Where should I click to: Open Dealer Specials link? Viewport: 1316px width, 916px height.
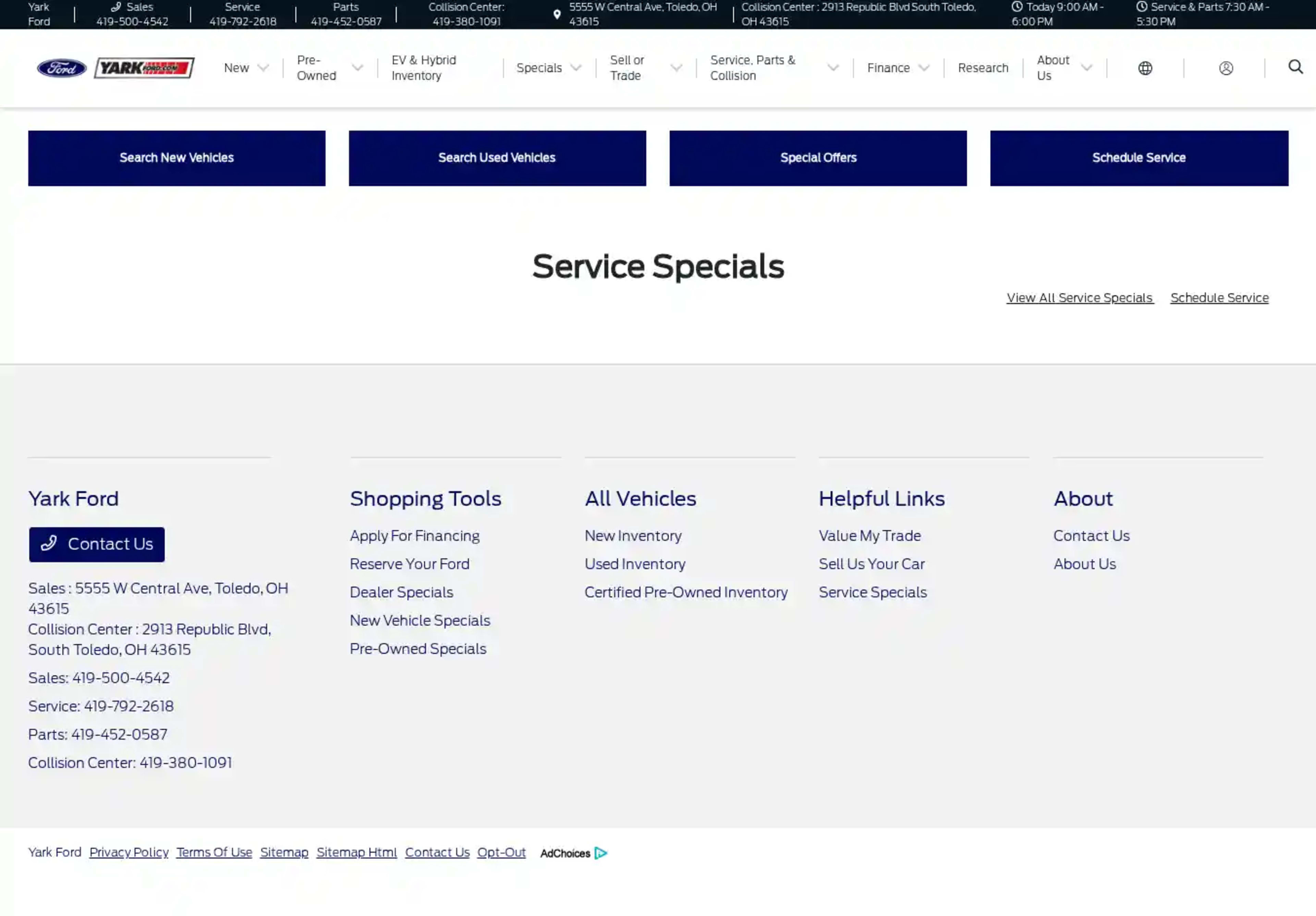pos(401,592)
